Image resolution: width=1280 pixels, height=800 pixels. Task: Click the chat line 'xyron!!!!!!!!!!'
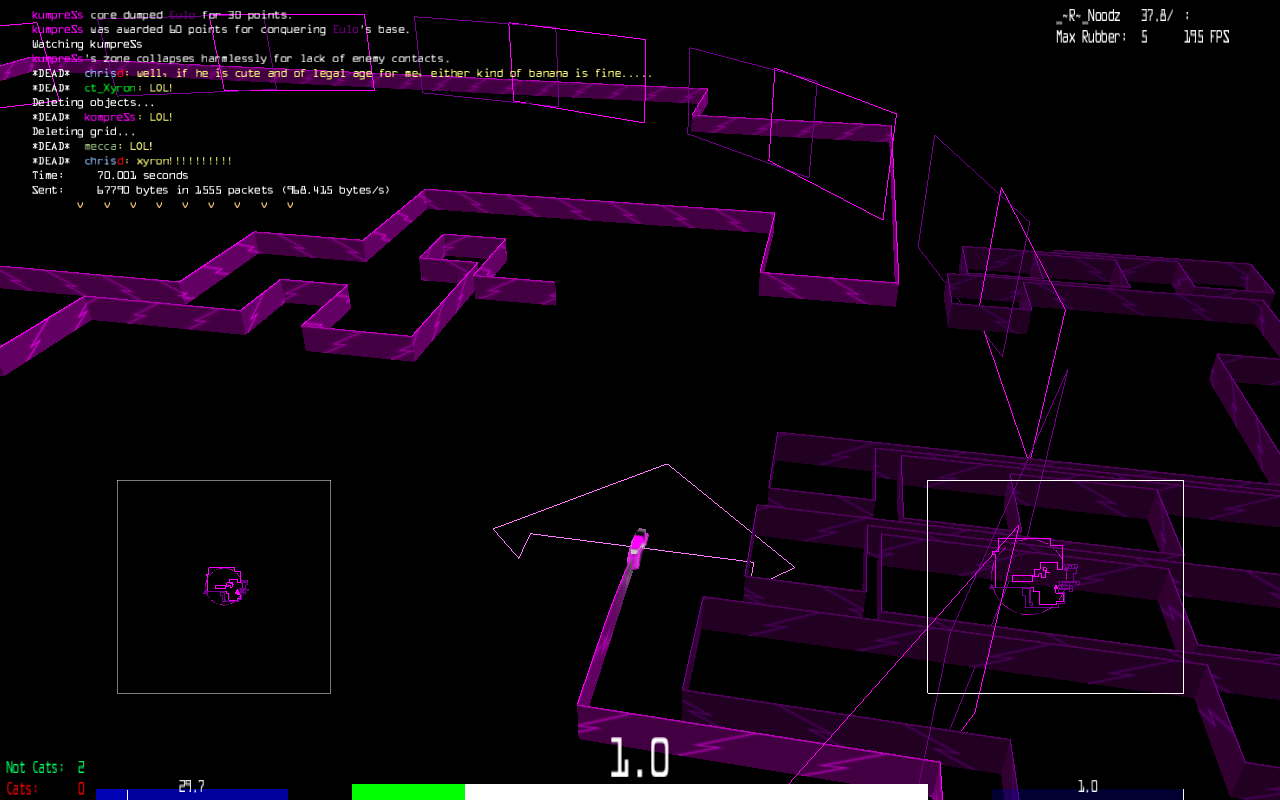[x=158, y=161]
